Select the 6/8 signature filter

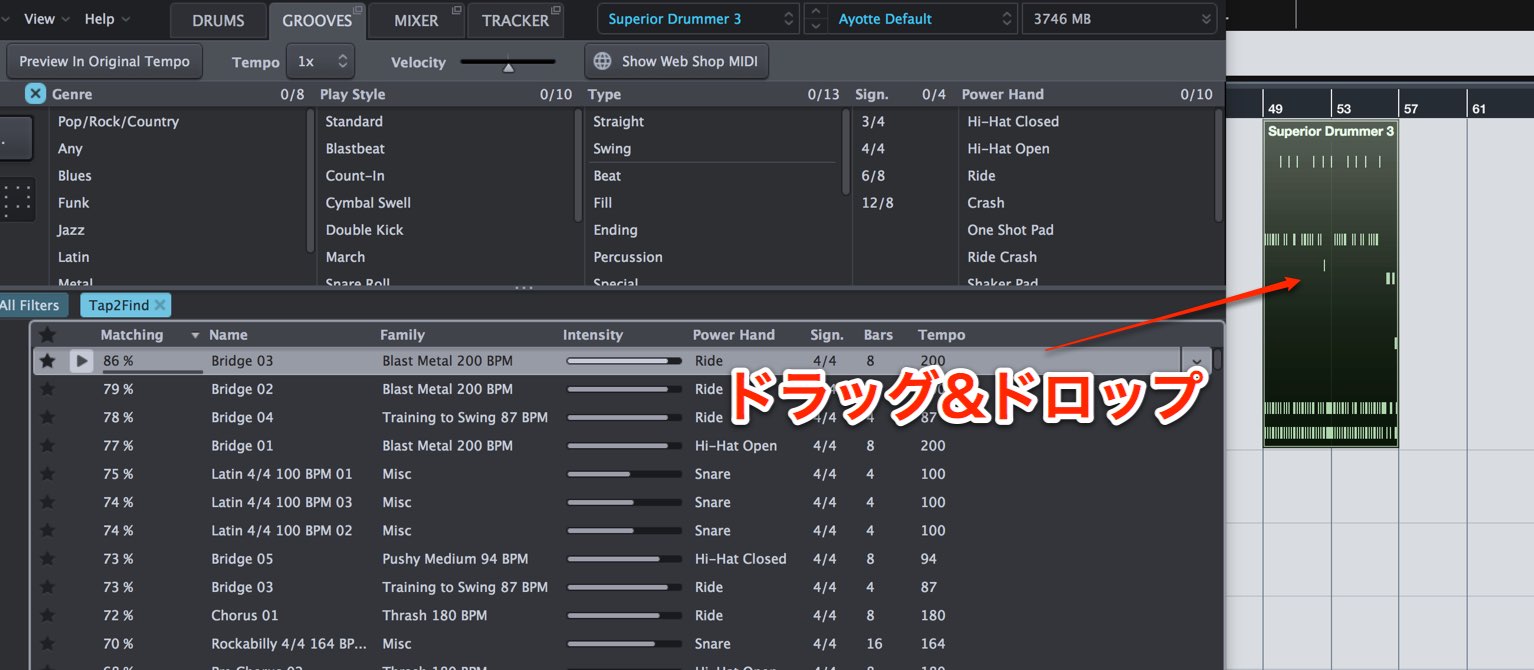(873, 175)
